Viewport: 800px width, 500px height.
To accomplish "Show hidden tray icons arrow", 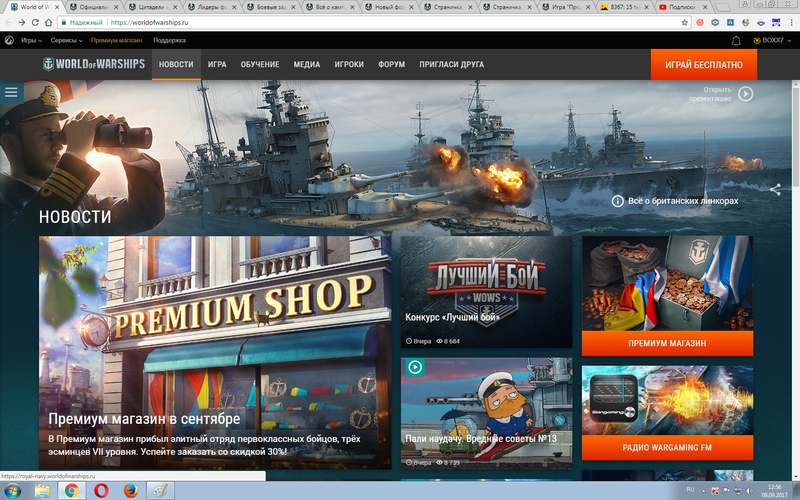I will tap(704, 491).
